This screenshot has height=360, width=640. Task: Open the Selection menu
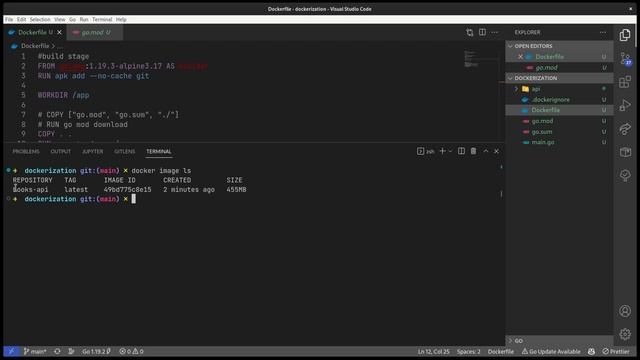tap(40, 19)
